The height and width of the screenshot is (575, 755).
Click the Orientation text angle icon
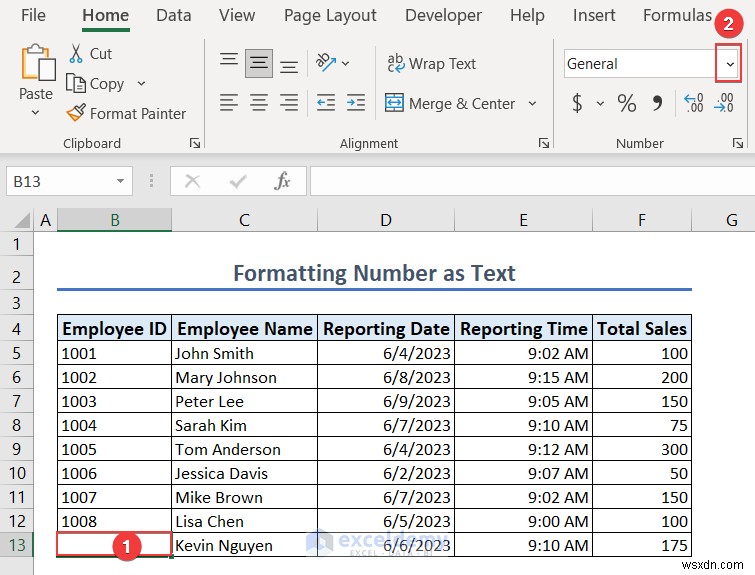pos(325,63)
